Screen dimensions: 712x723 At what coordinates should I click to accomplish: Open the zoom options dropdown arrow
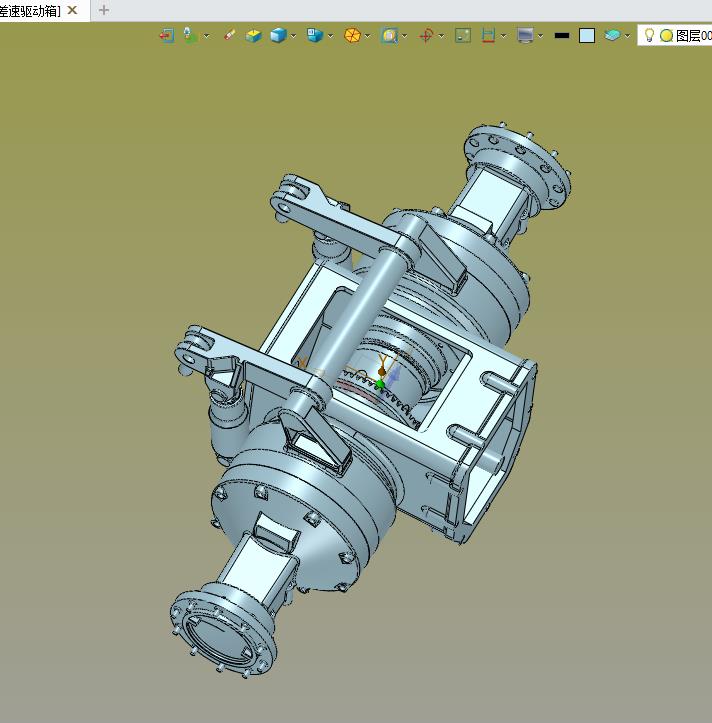[404, 36]
